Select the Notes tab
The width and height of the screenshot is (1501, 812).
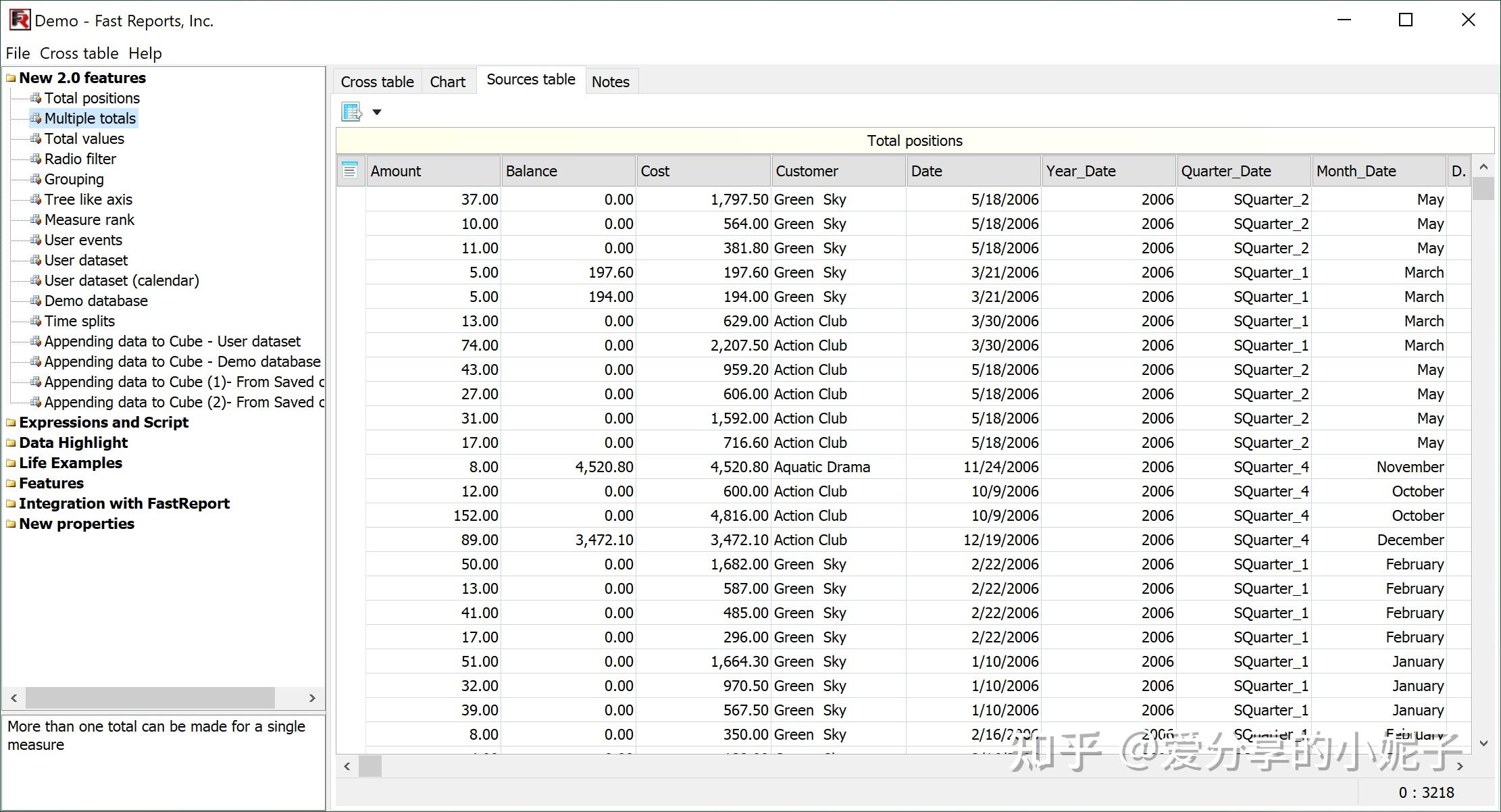point(611,81)
